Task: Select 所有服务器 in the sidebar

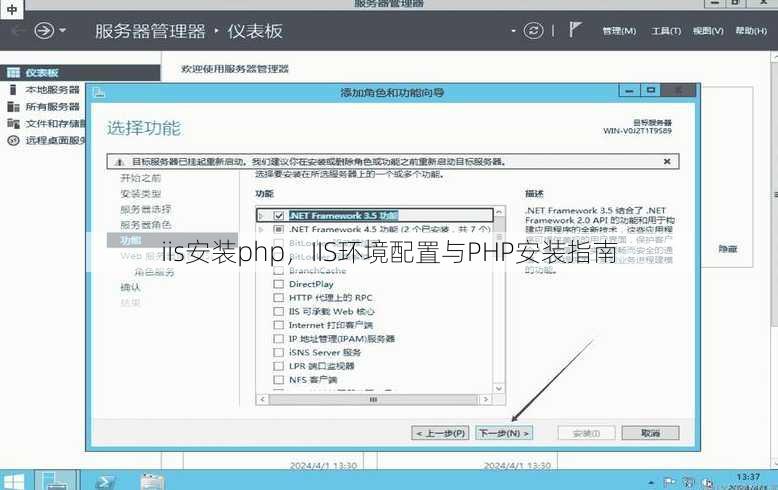Action: coord(52,107)
